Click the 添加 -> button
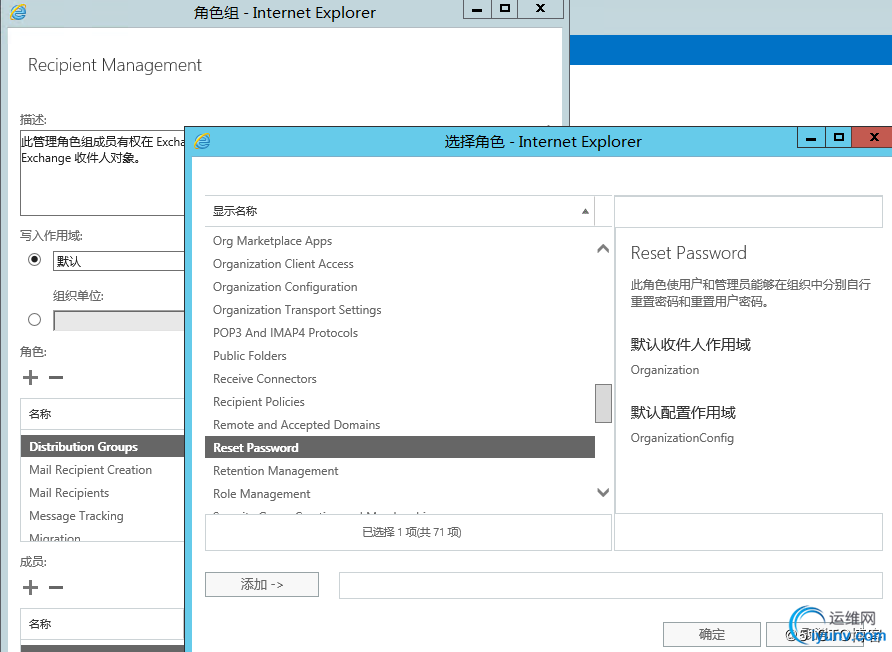This screenshot has width=892, height=652. 262,584
